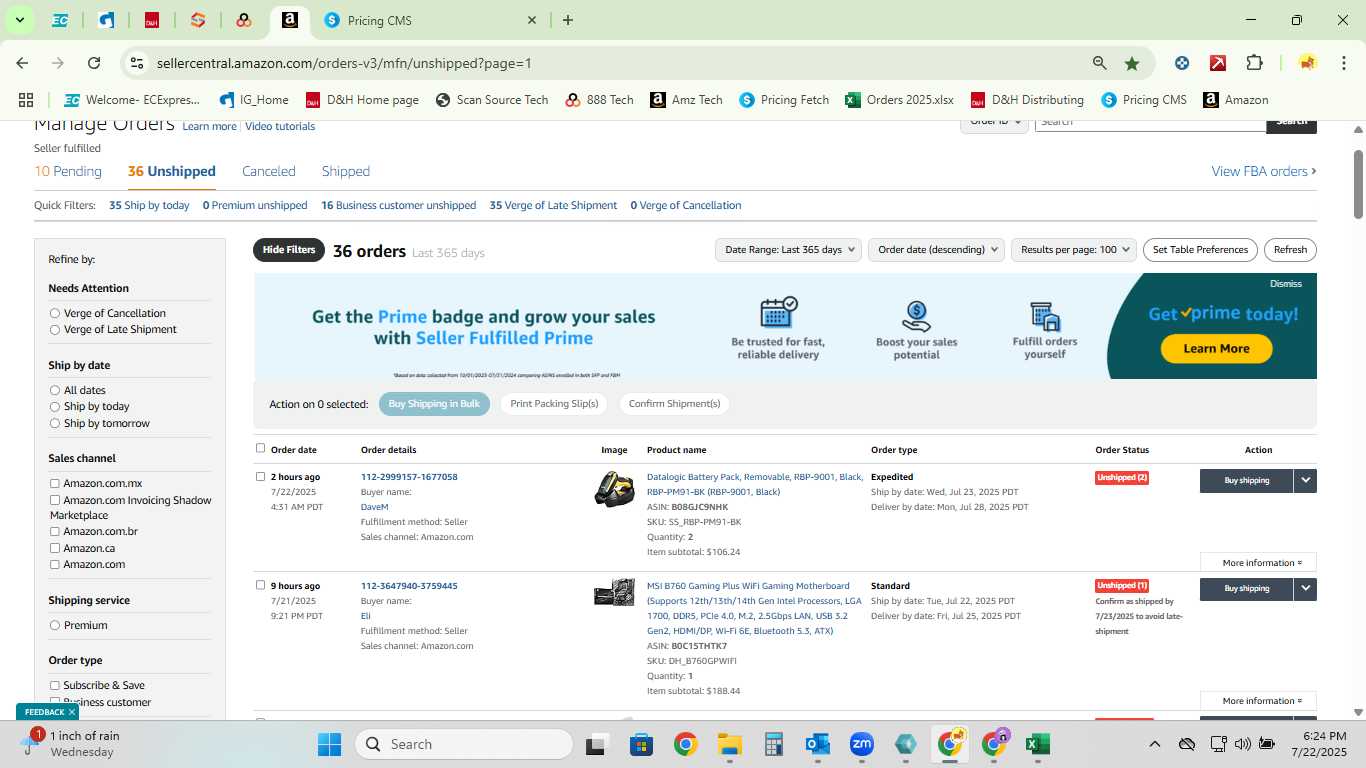Image resolution: width=1366 pixels, height=768 pixels.
Task: Click the Hide Filters button
Action: click(x=289, y=250)
